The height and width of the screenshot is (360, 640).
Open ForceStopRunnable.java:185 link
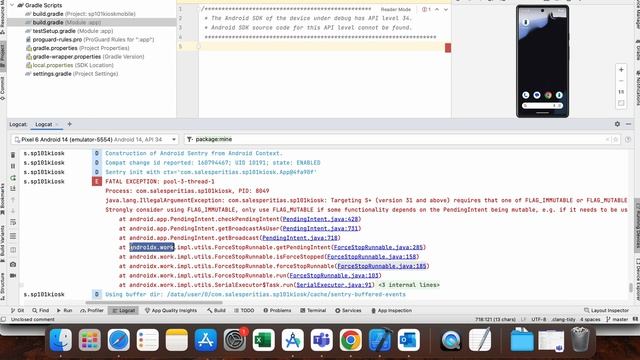coord(382,266)
